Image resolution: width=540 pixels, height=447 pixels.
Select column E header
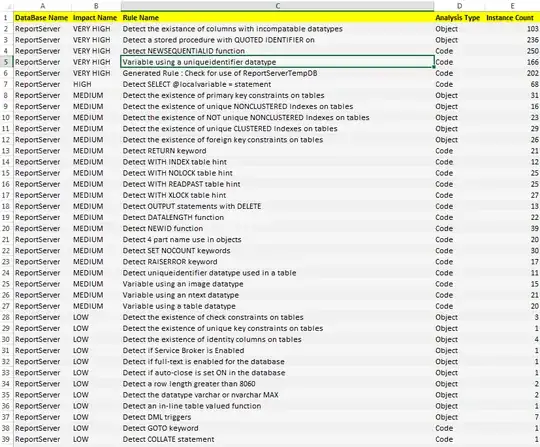point(512,6)
